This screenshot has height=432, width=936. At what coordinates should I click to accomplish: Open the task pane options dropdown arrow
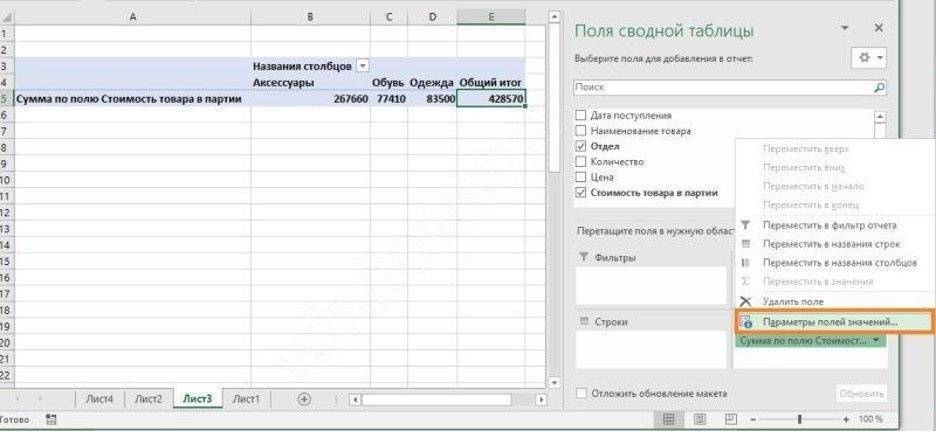coord(845,28)
